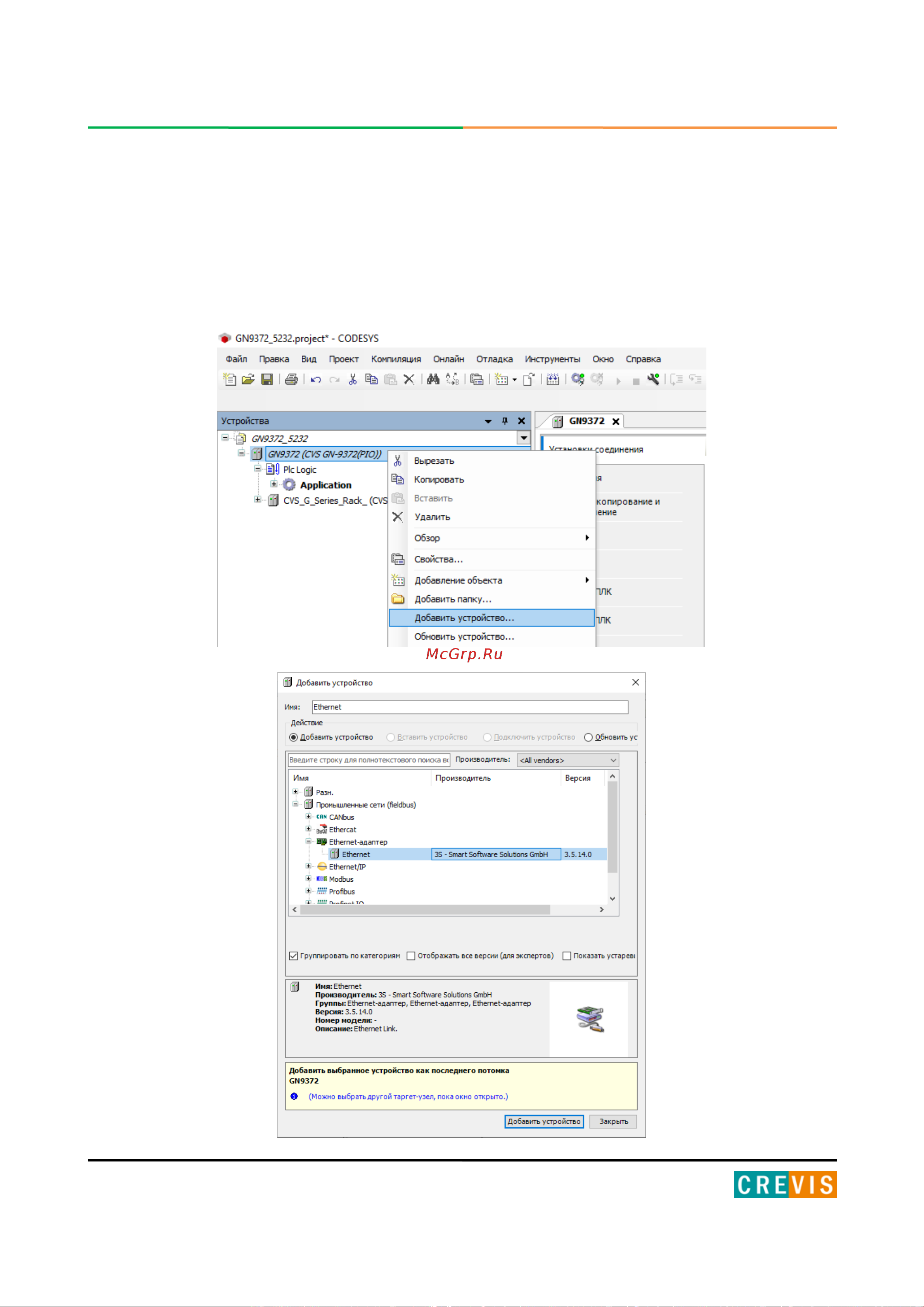Expand the CVS_G_Series_Rack_ tree node
924x1307 pixels.
coord(258,499)
